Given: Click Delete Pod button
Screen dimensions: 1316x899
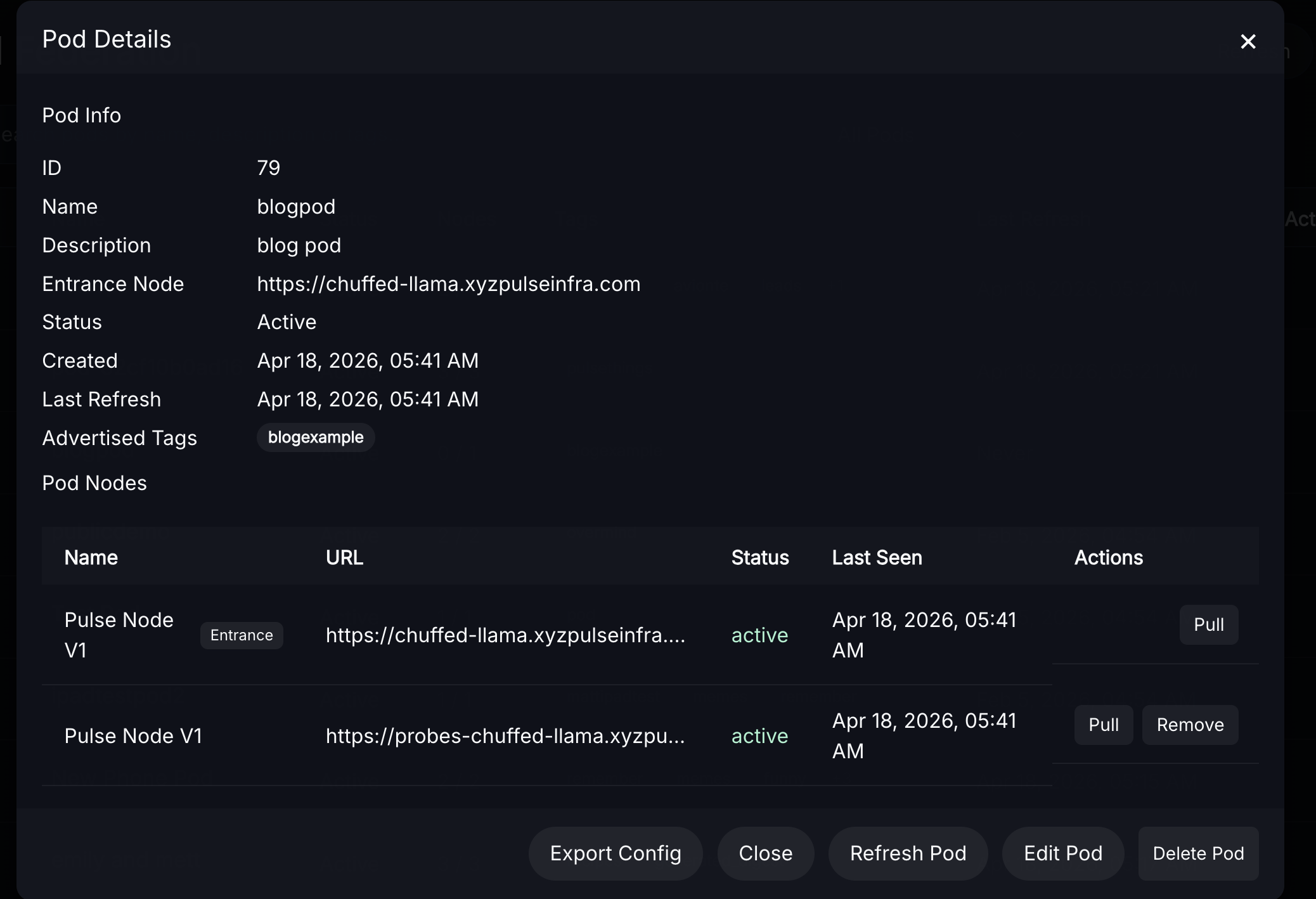Looking at the screenshot, I should pos(1197,853).
